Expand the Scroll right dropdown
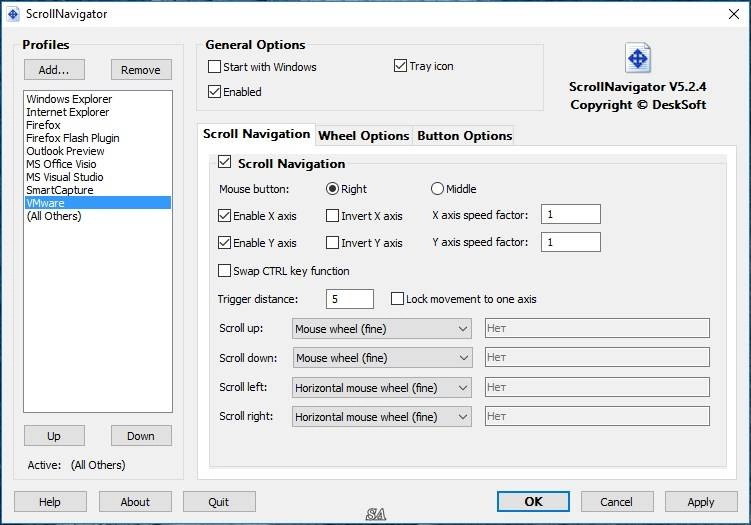 382,417
